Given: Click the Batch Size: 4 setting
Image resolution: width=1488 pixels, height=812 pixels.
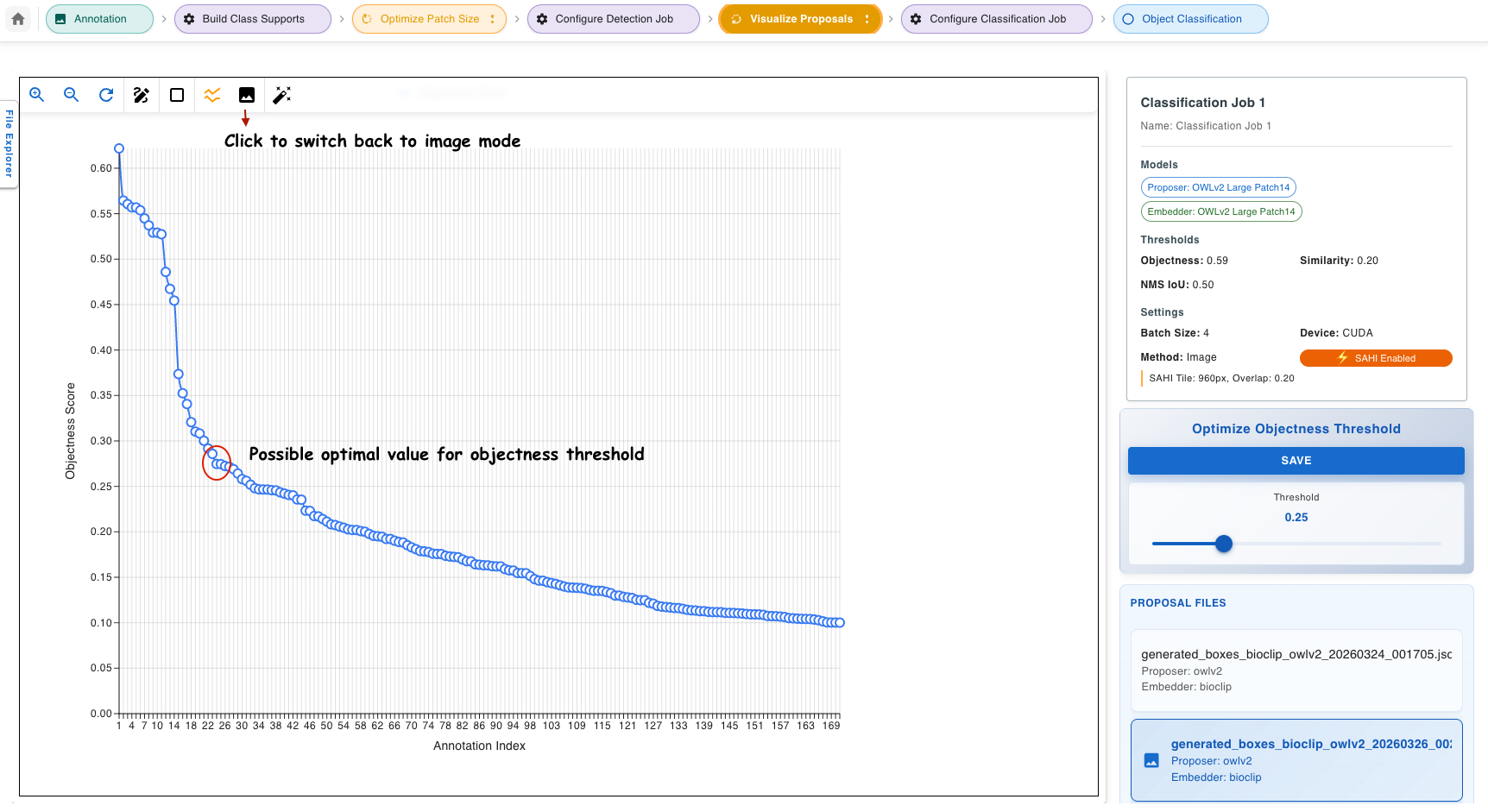Looking at the screenshot, I should point(1175,333).
